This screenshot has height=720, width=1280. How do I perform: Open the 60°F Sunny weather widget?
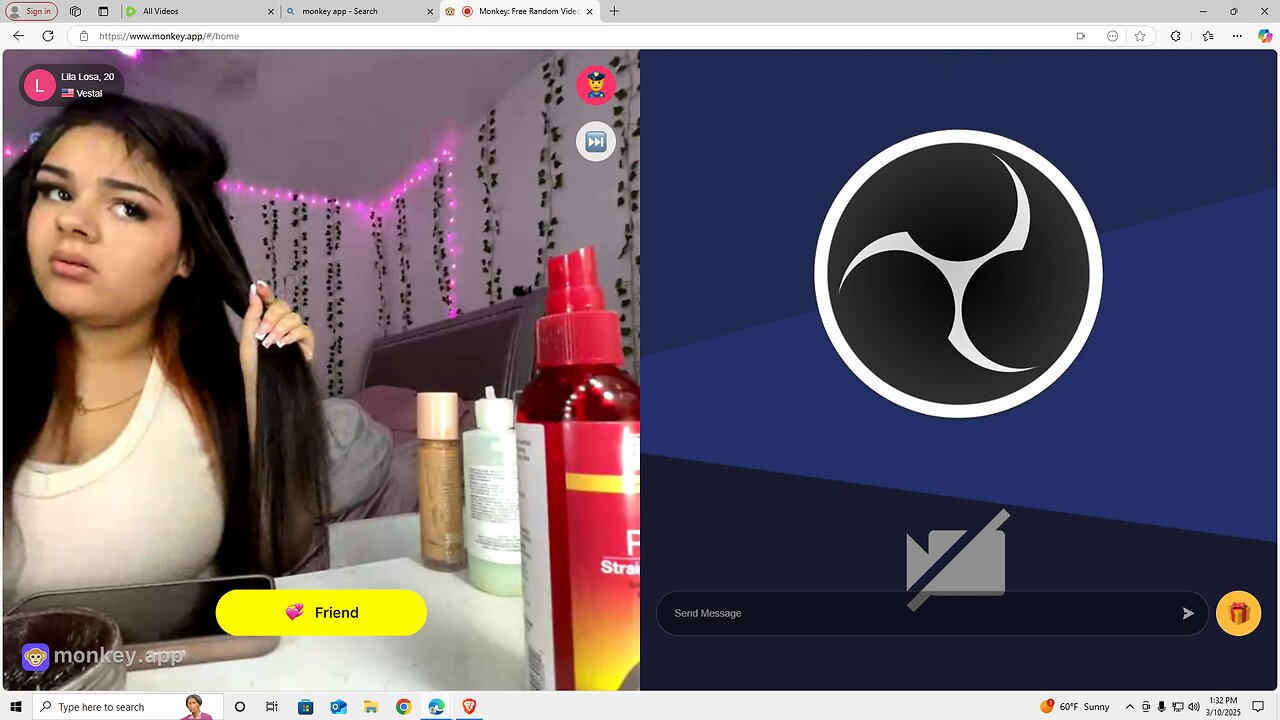[1075, 707]
